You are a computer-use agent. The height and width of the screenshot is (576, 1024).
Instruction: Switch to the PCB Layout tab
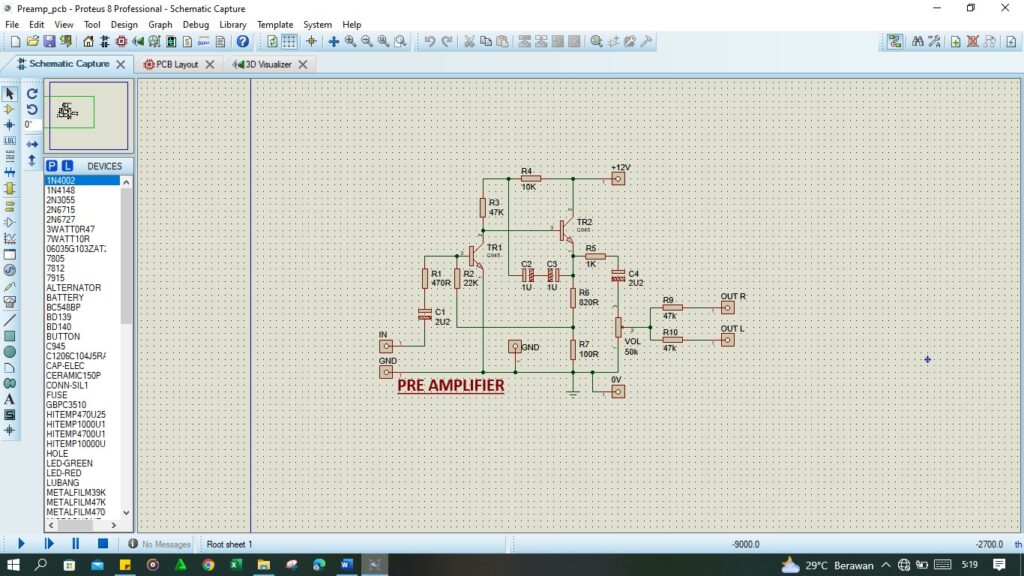click(x=177, y=64)
